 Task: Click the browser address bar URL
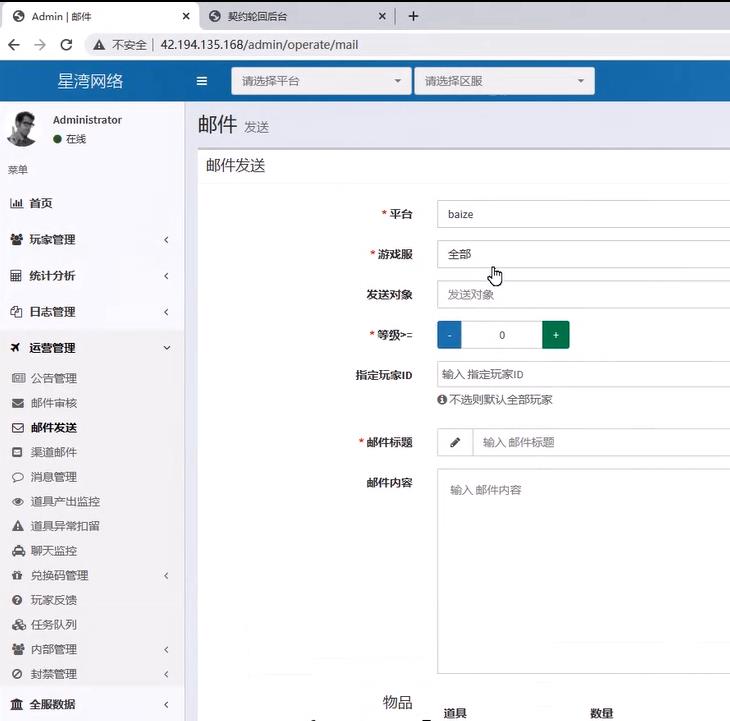(x=259, y=45)
